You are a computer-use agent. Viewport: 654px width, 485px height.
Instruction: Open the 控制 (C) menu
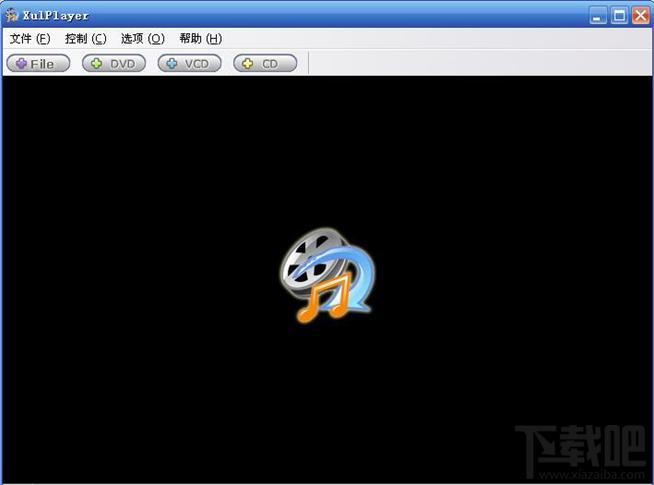coord(86,39)
